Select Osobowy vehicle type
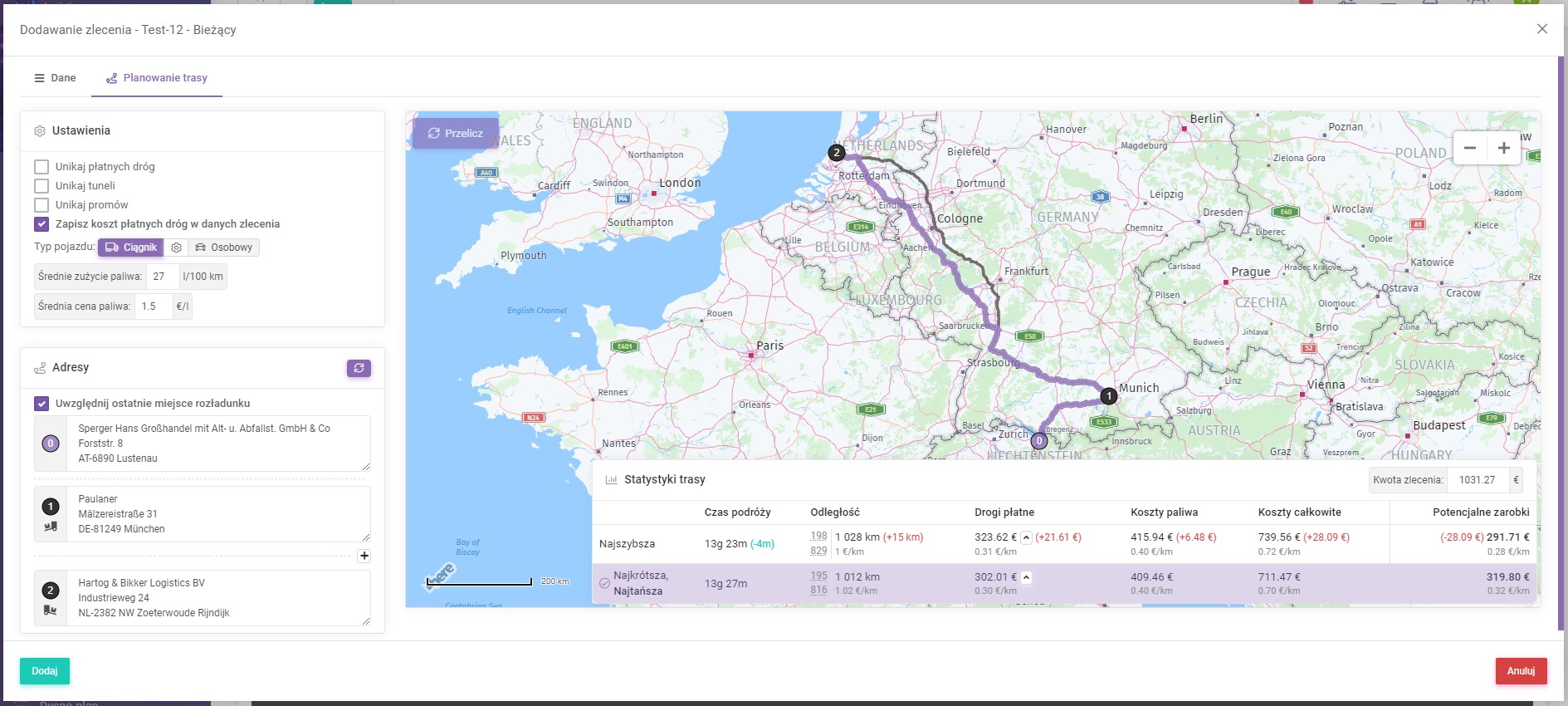Image resolution: width=1568 pixels, height=706 pixels. click(223, 248)
